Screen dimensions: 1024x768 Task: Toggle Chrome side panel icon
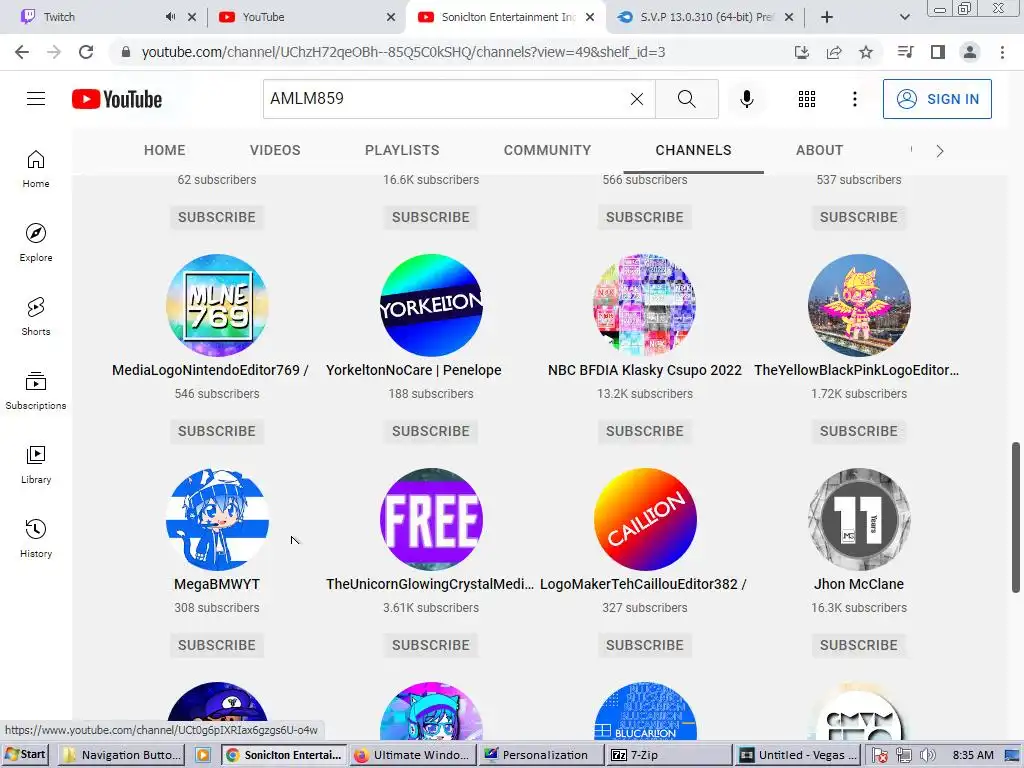click(938, 52)
